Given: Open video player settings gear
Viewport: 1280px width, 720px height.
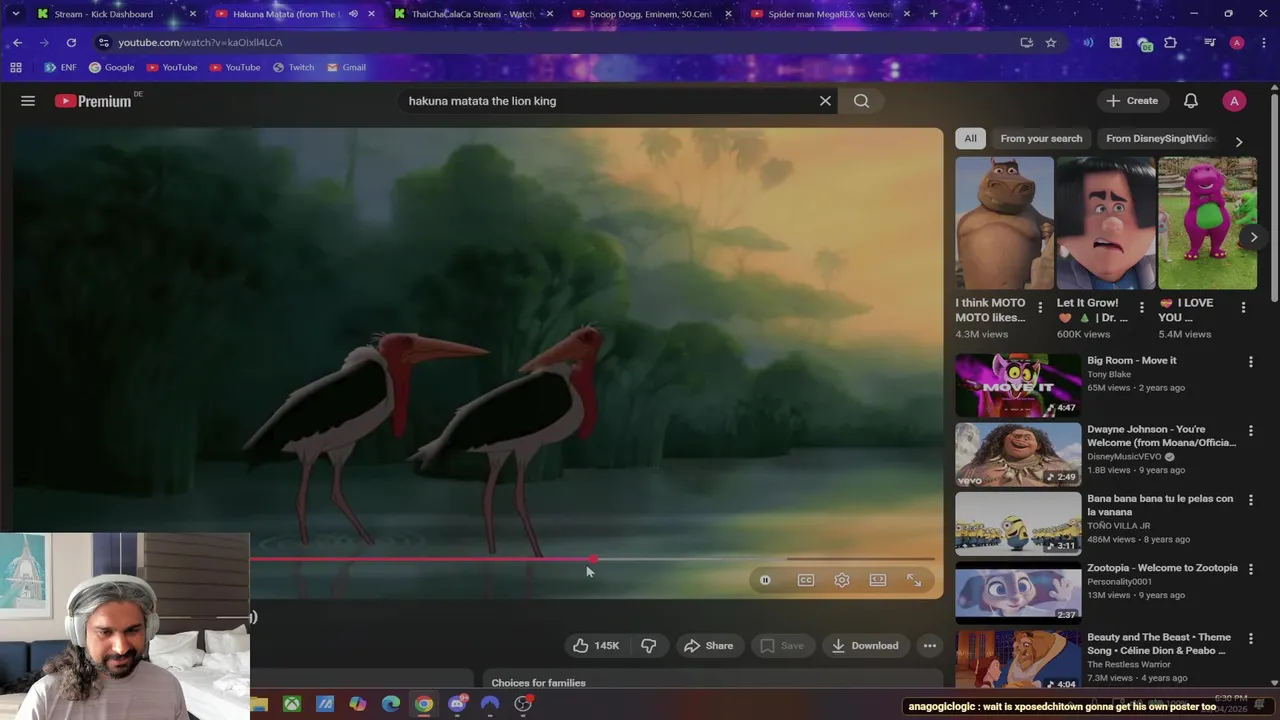Looking at the screenshot, I should pyautogui.click(x=842, y=580).
